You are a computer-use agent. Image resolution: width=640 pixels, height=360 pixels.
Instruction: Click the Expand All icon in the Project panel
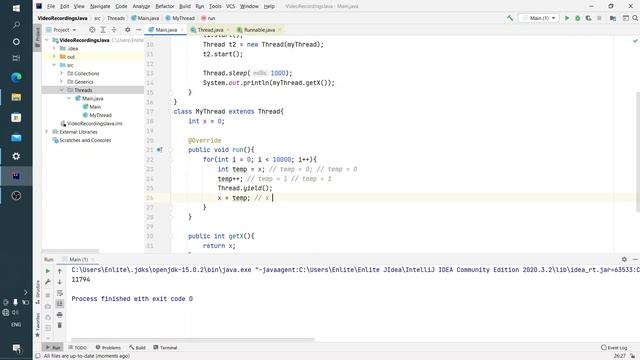click(x=103, y=30)
